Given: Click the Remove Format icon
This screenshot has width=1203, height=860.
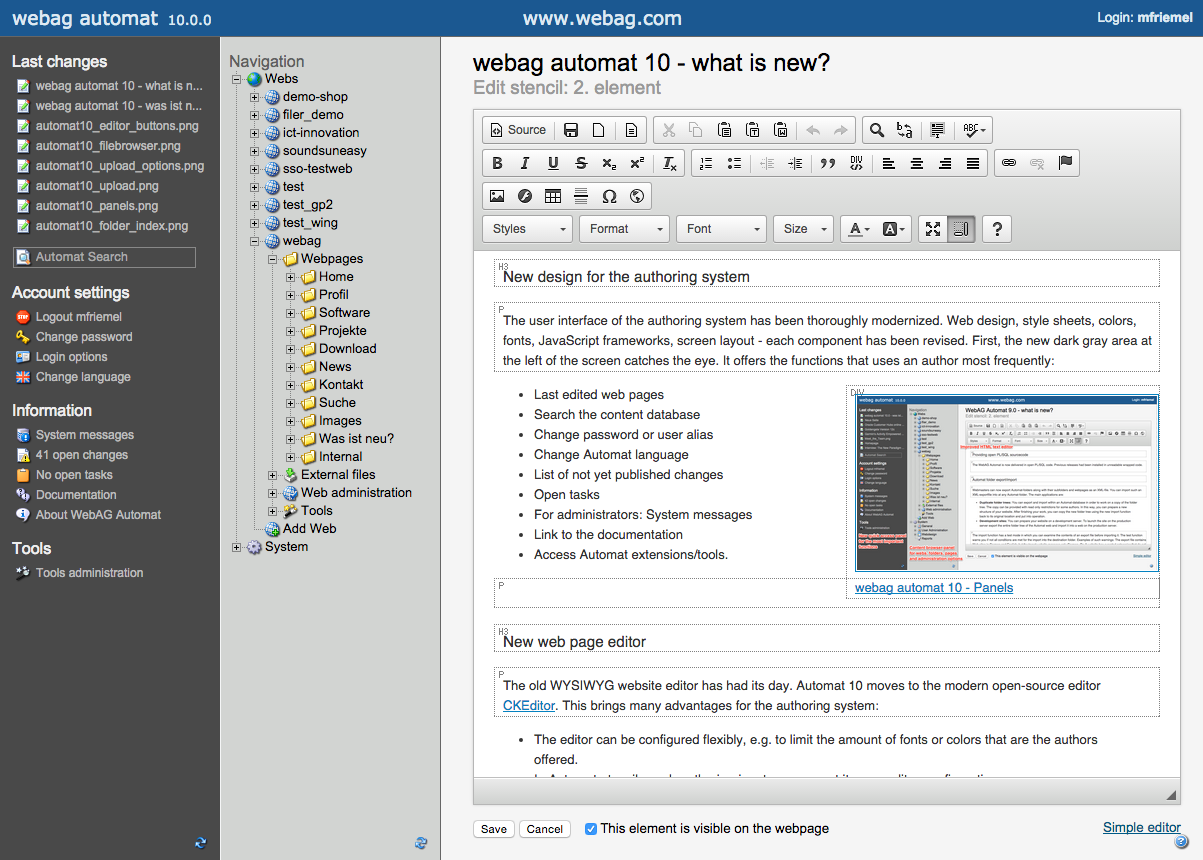Looking at the screenshot, I should tap(671, 164).
